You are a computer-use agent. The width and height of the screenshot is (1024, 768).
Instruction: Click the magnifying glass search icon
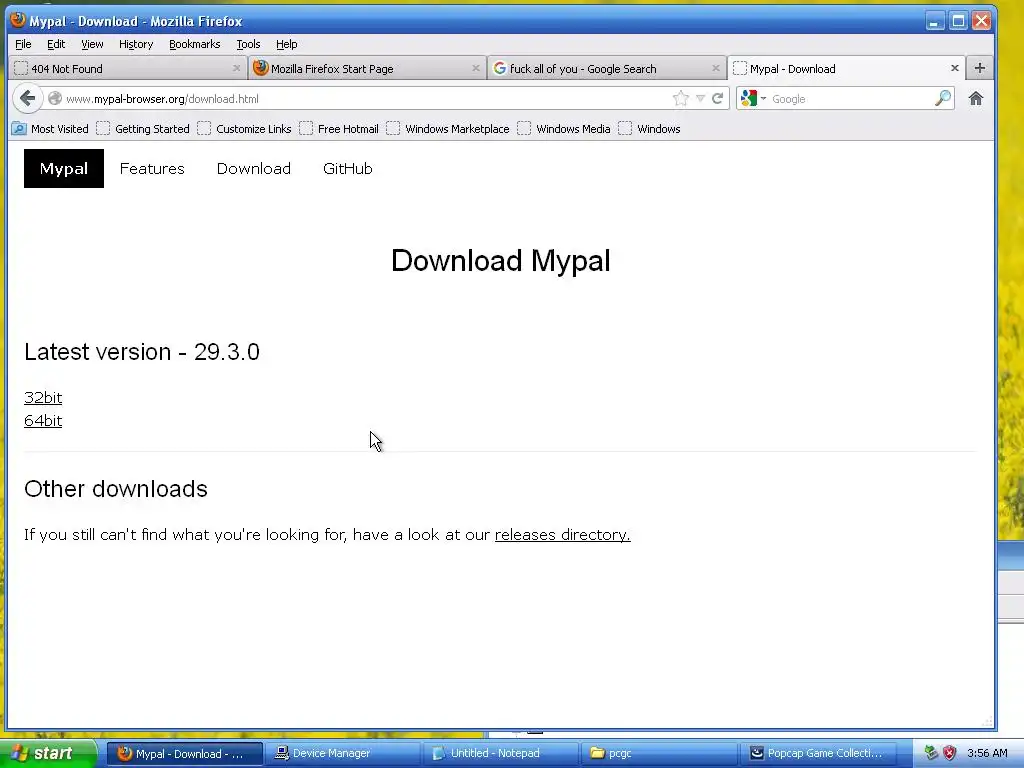942,99
